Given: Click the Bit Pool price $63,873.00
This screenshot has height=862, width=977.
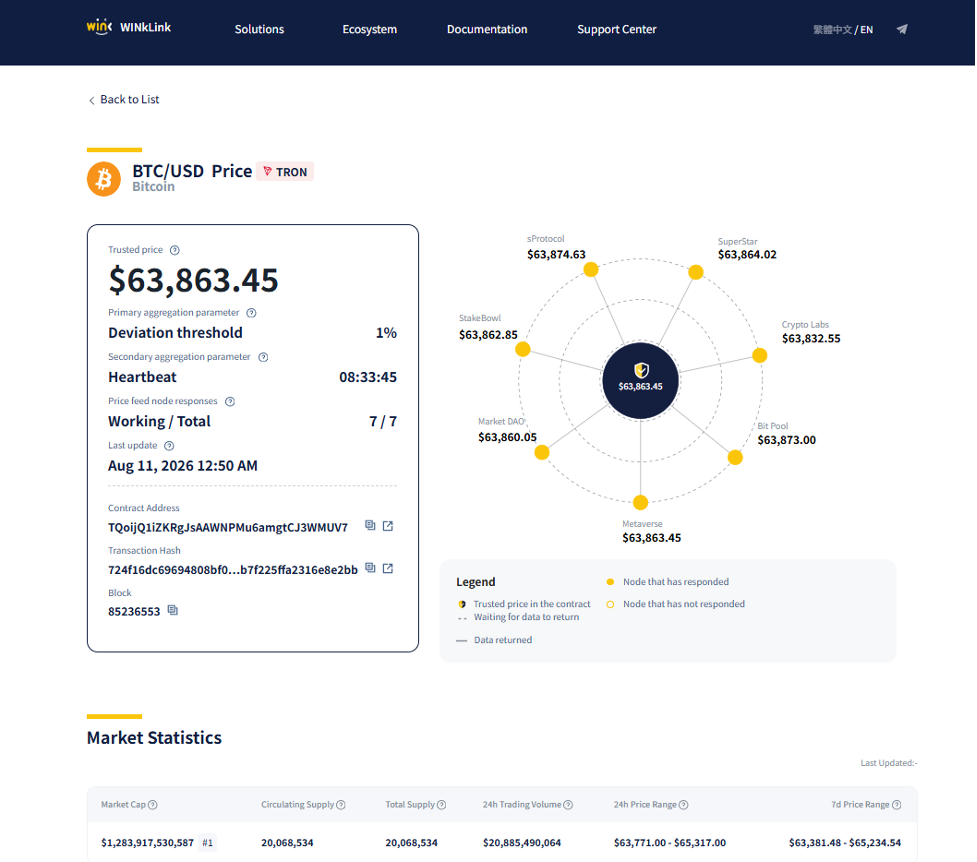Looking at the screenshot, I should click(786, 440).
